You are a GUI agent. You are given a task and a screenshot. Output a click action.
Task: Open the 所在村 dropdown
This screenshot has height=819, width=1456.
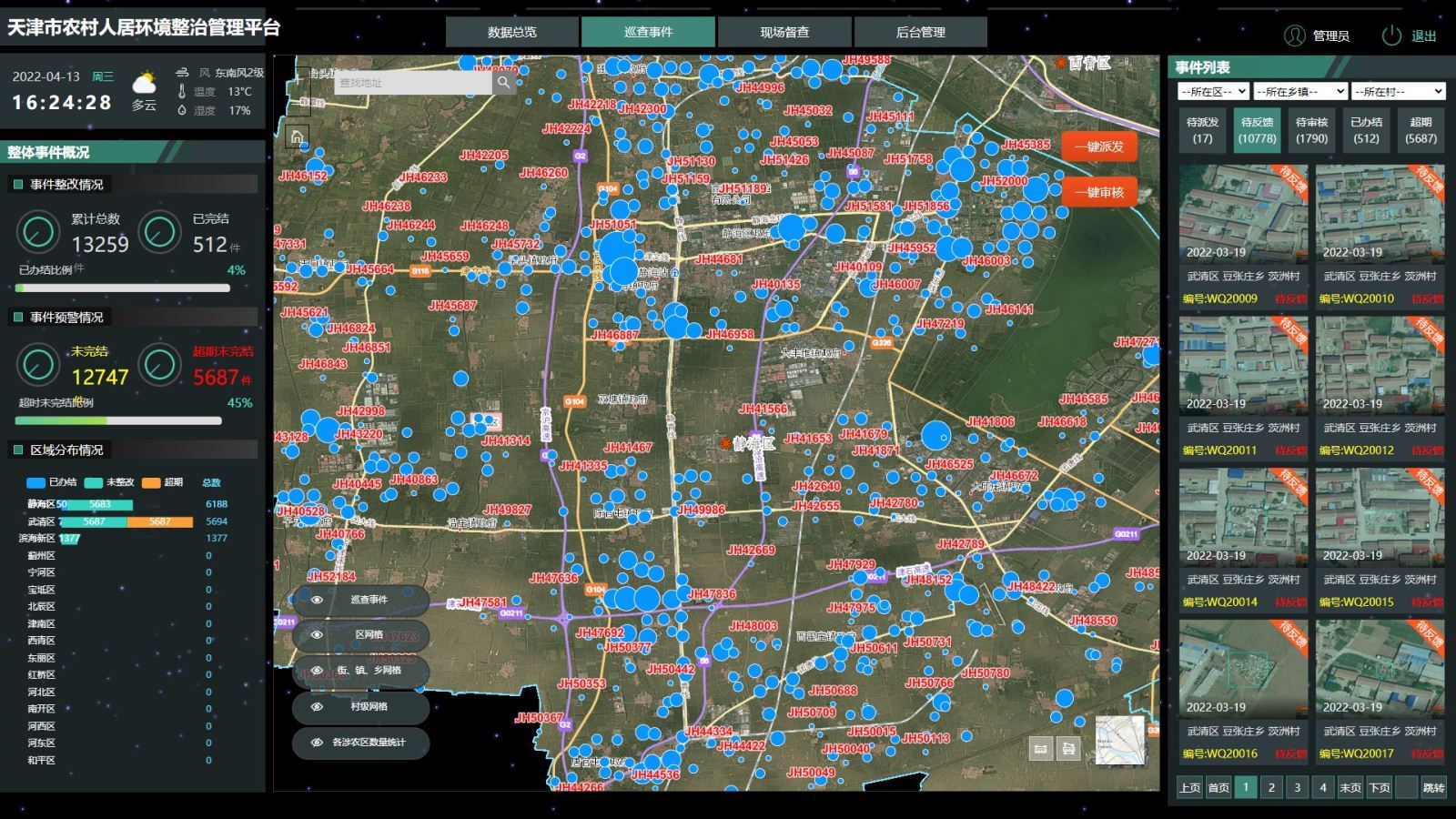pyautogui.click(x=1398, y=91)
